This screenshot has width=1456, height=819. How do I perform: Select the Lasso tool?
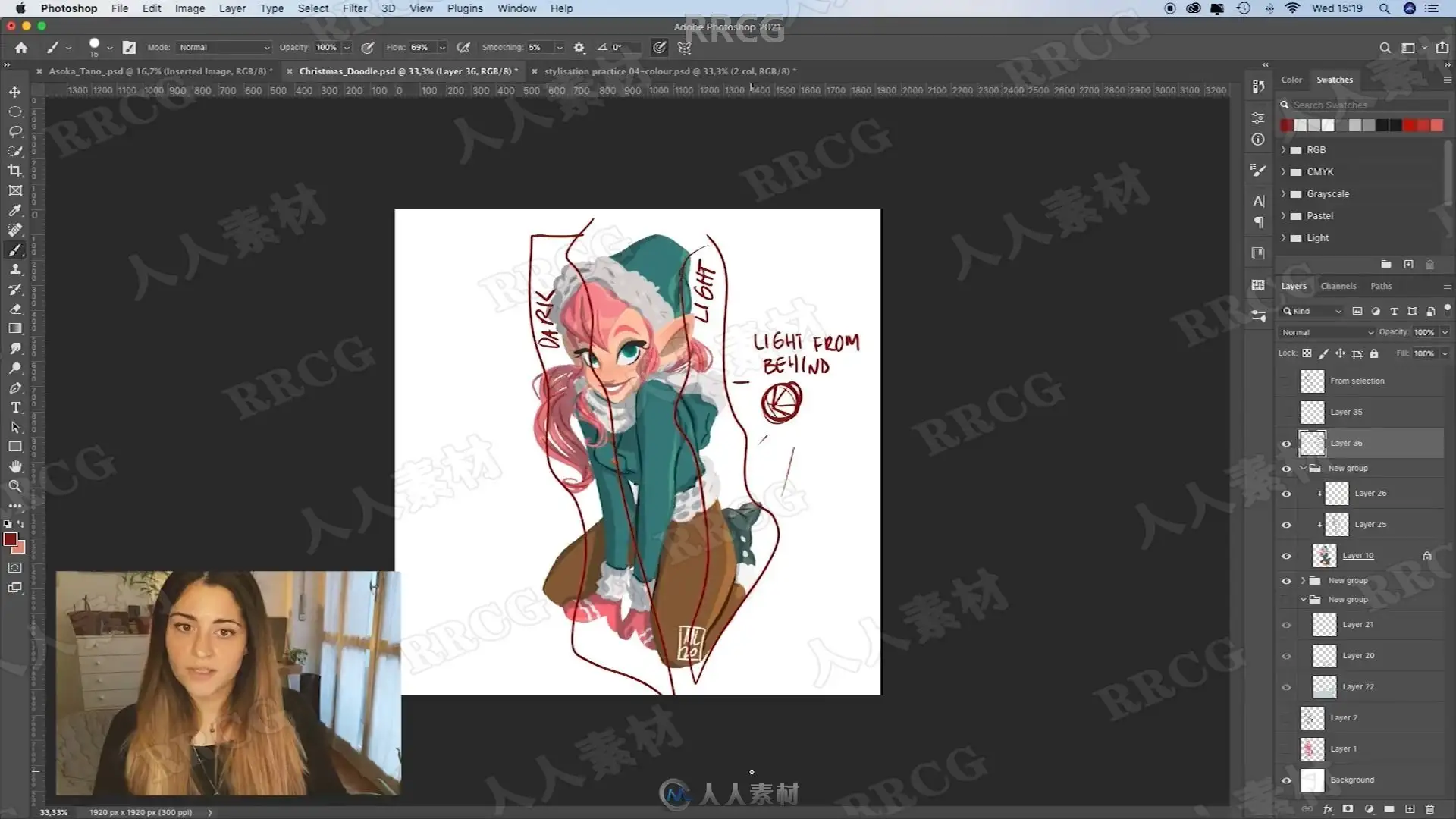click(15, 131)
